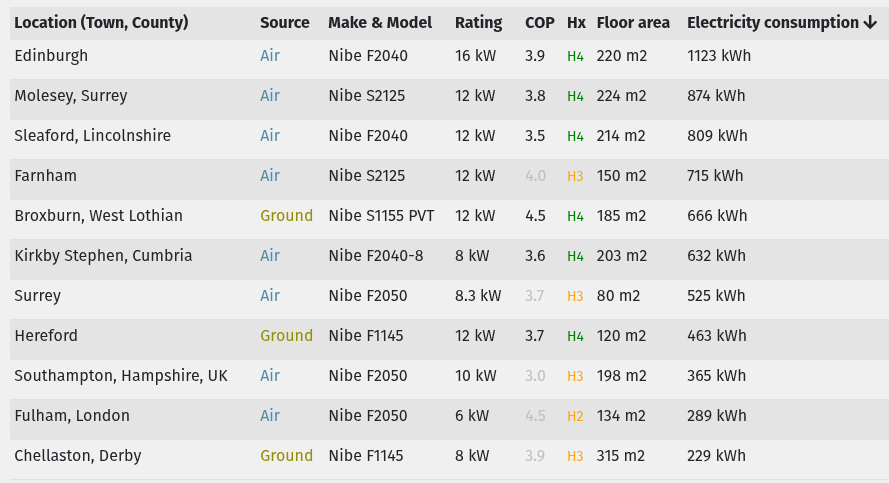Open Southampton, Hampshire, UK entry
This screenshot has width=889, height=483.
click(121, 376)
